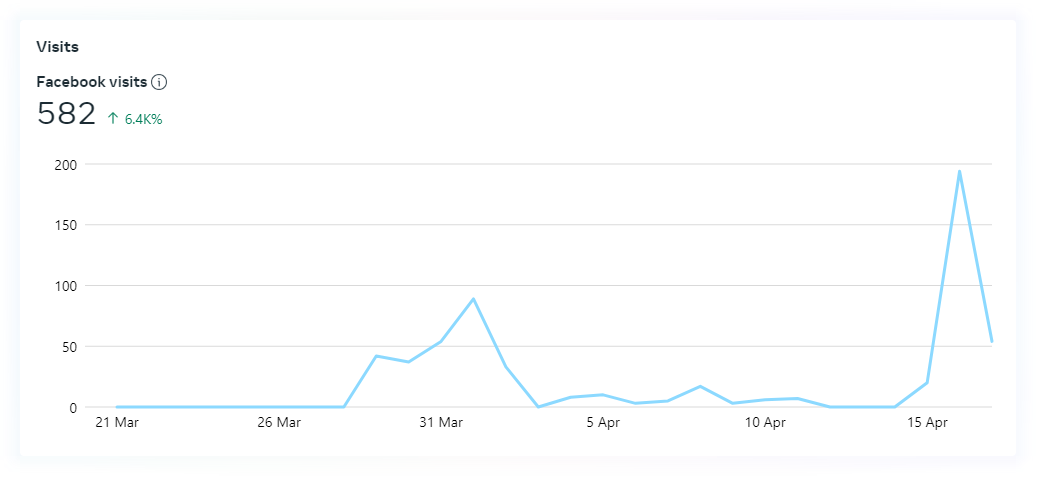Select the 582 total visits number
Image resolution: width=1056 pixels, height=496 pixels.
click(66, 114)
